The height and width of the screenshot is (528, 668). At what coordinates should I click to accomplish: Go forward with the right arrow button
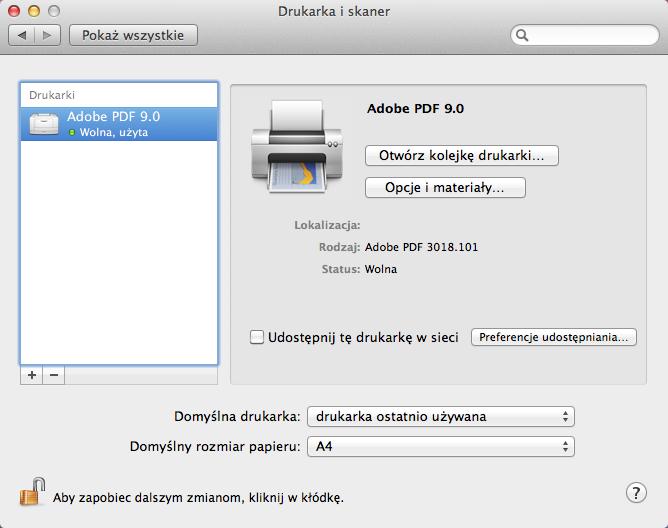click(47, 35)
